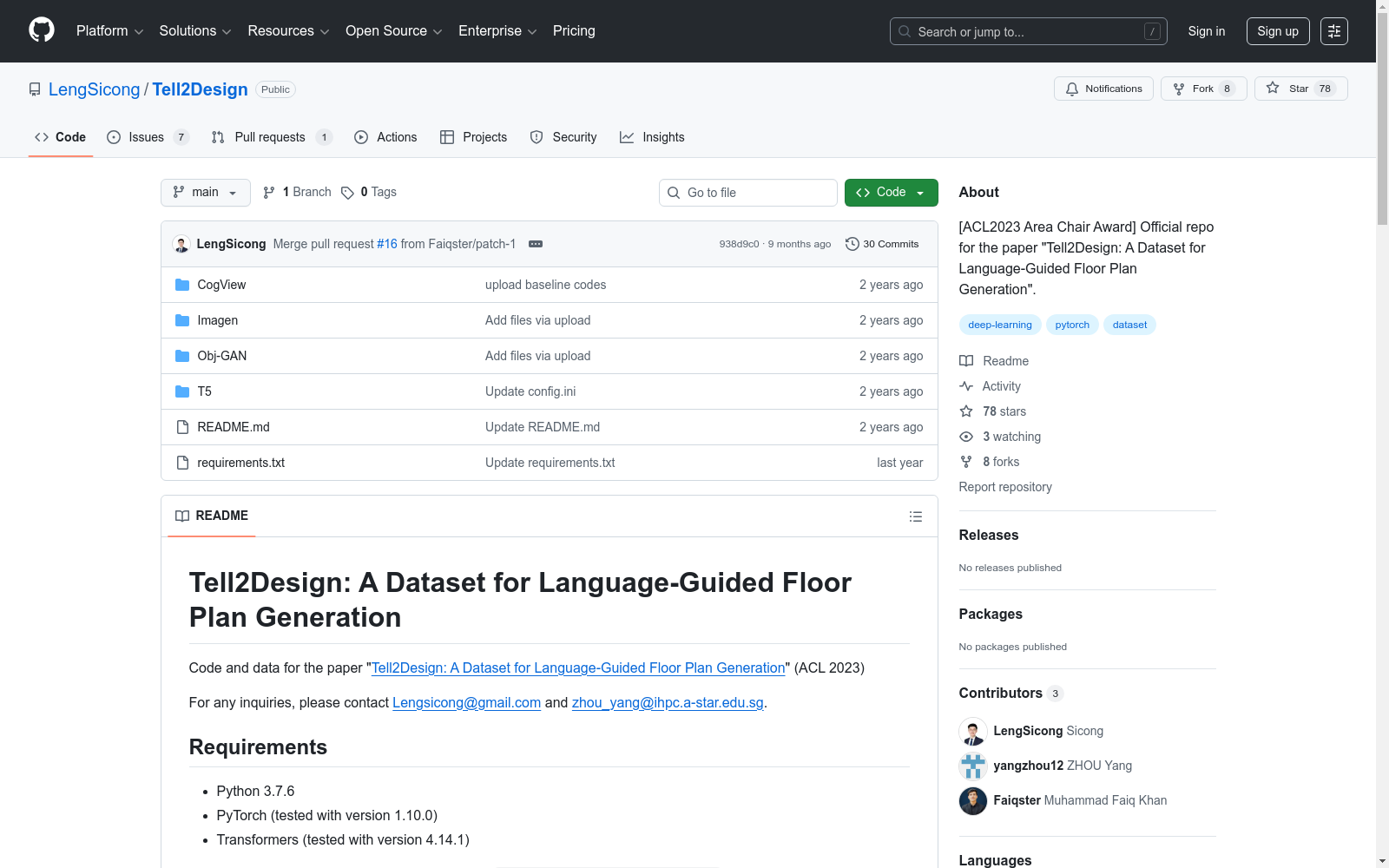The width and height of the screenshot is (1389, 868).
Task: Click LengSicong avatar in commit bar
Action: 181,244
